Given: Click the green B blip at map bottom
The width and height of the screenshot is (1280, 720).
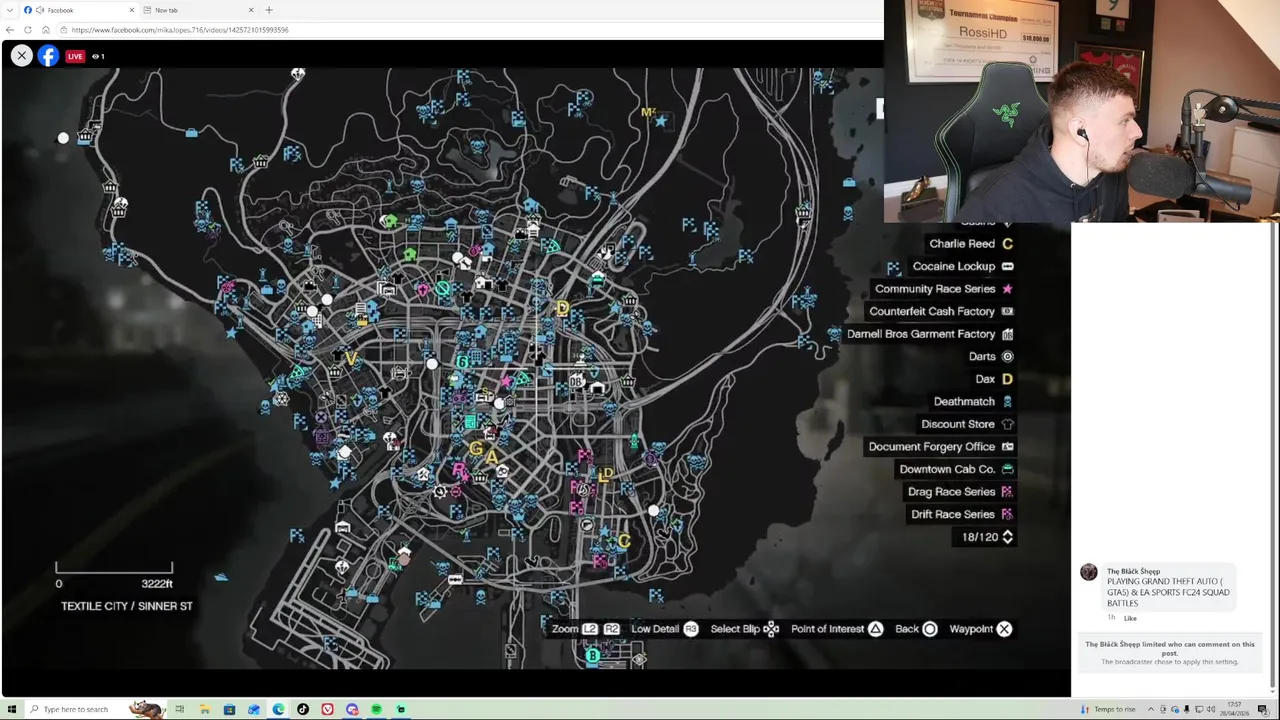Looking at the screenshot, I should (592, 656).
